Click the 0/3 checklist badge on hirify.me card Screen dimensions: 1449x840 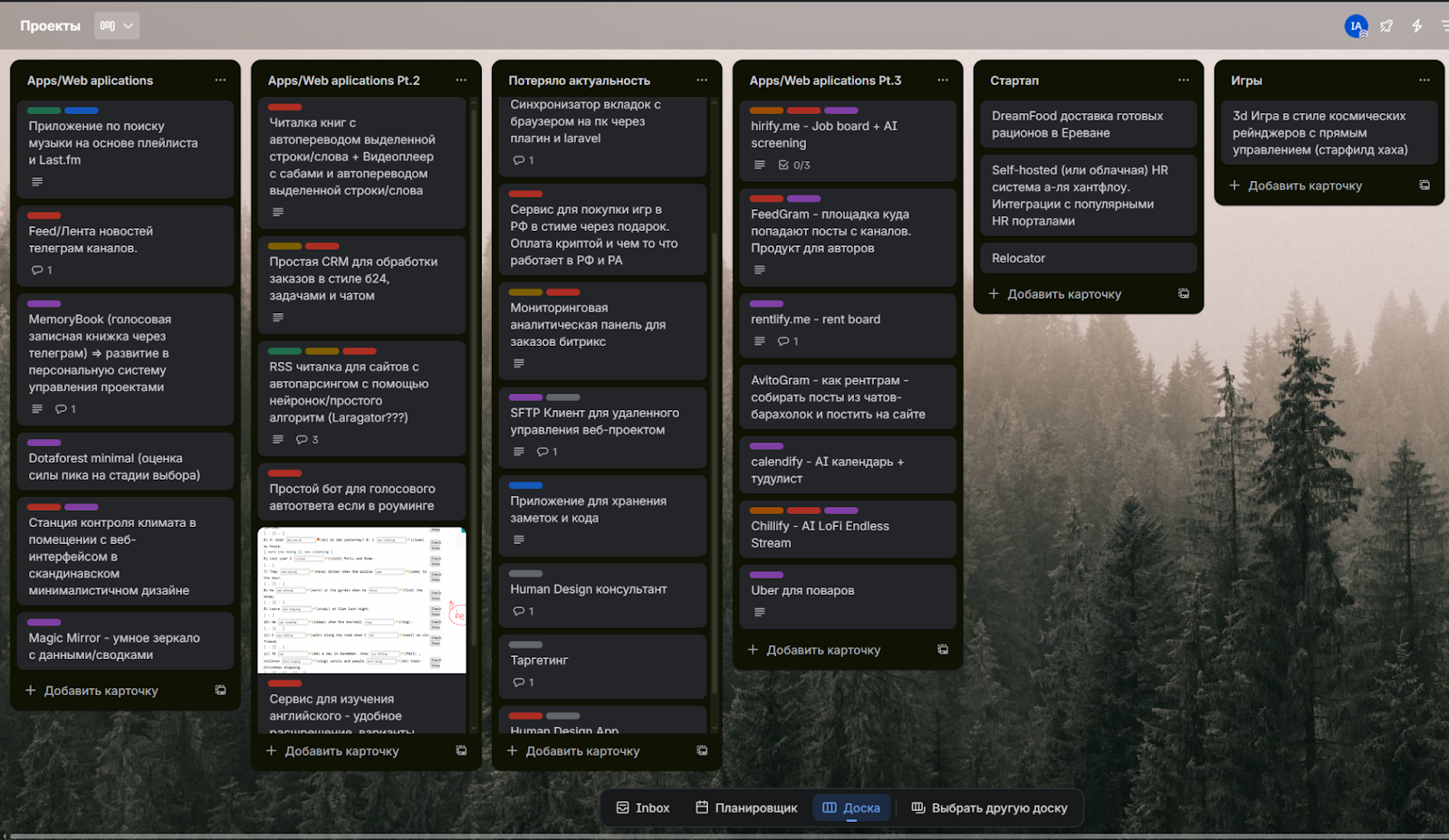tap(794, 166)
